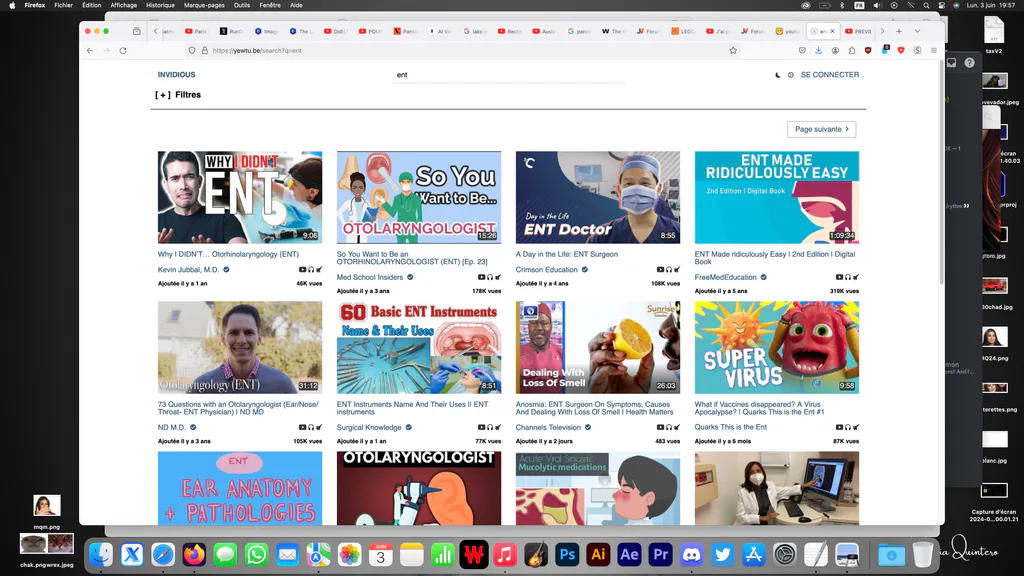Click the Invidious search field containing 'ent'

508,75
